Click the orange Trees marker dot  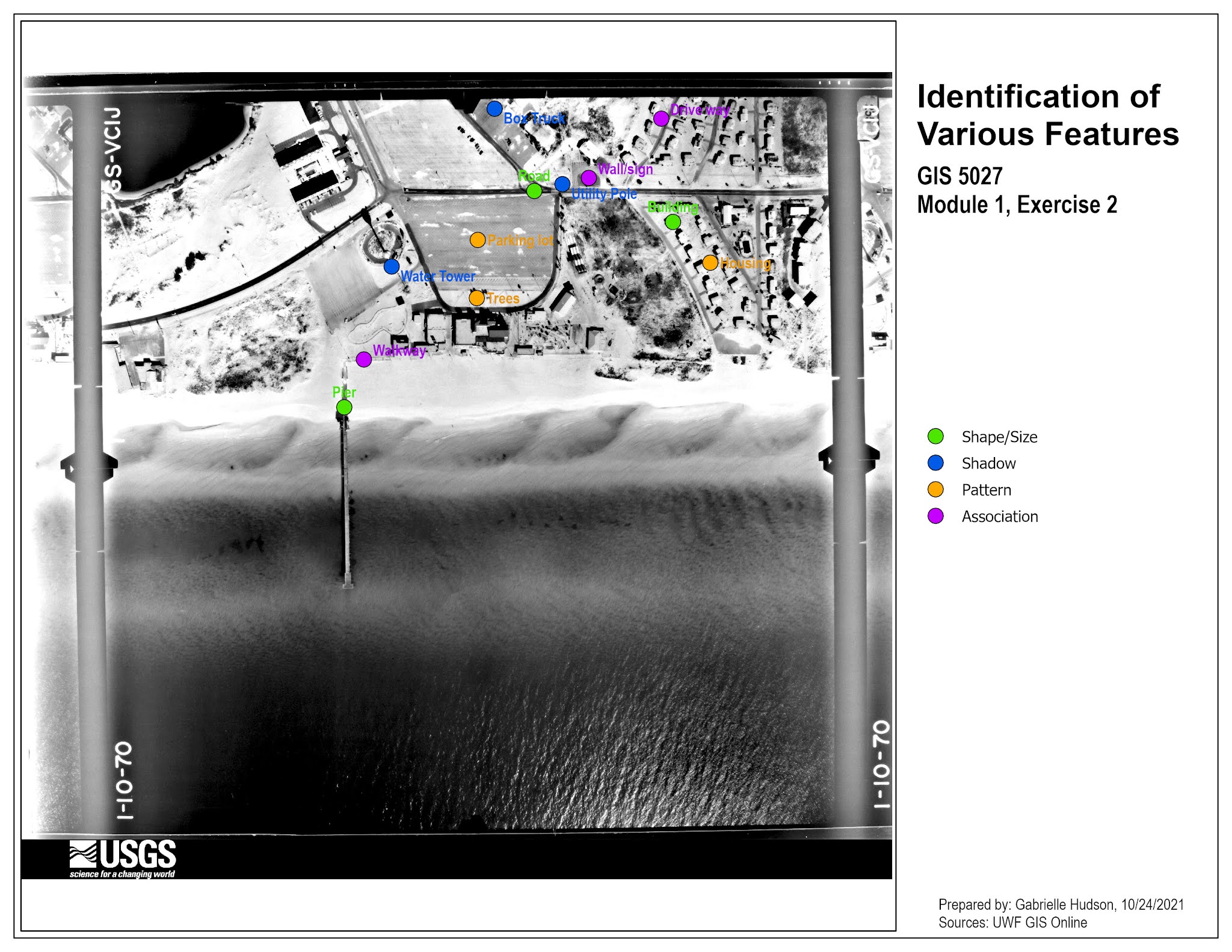point(476,298)
